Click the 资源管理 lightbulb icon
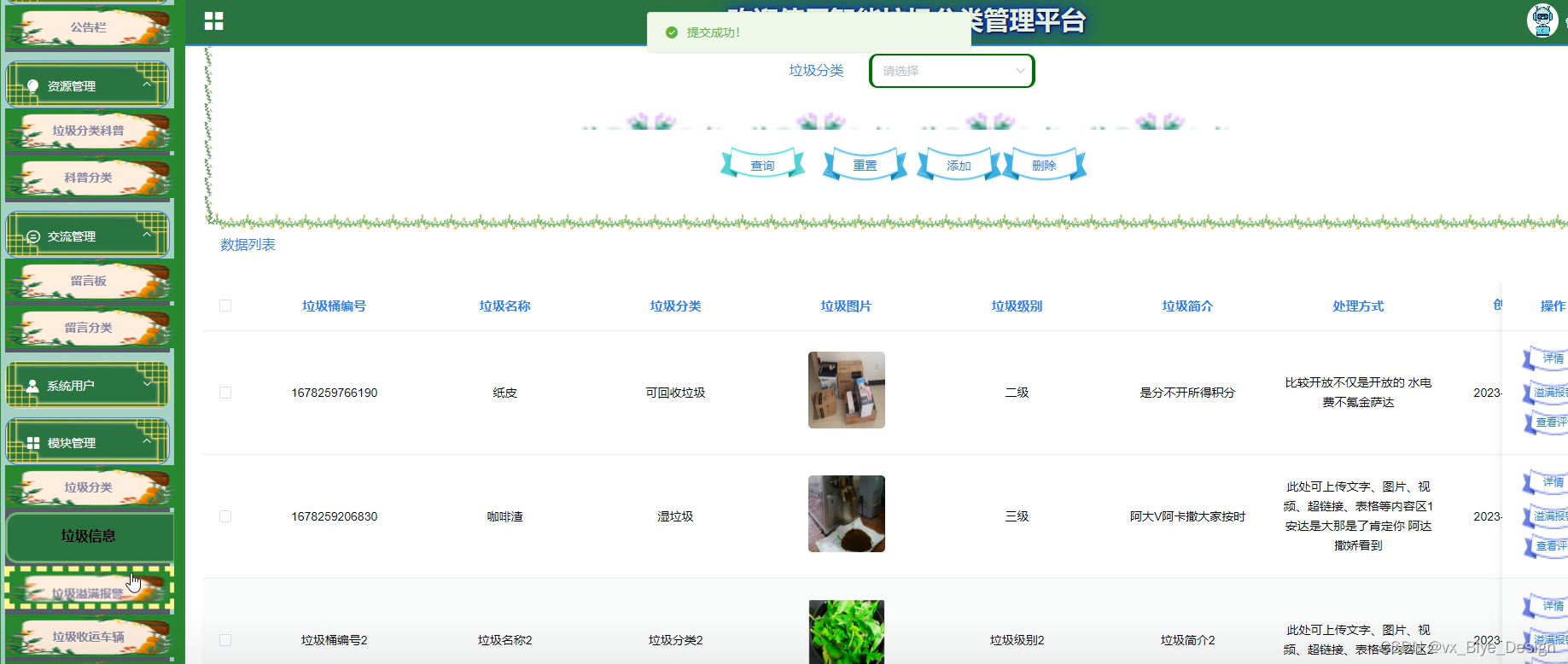This screenshot has height=664, width=1568. point(32,86)
